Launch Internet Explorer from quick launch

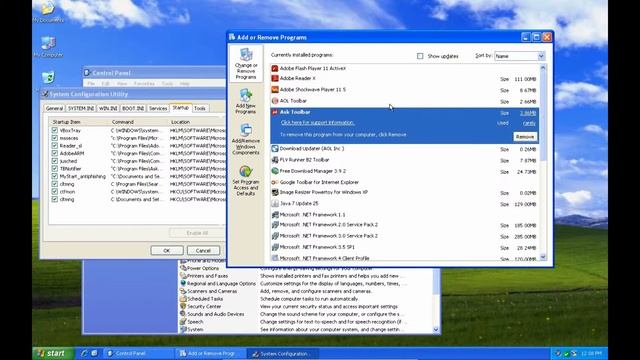84,353
